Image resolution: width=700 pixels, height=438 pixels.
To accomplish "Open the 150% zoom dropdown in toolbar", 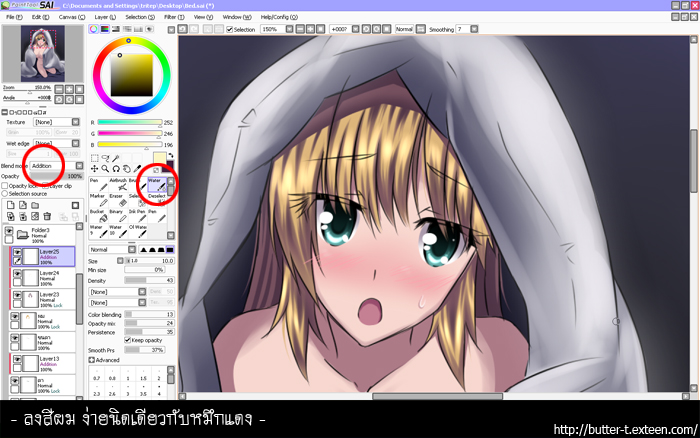I will tap(289, 29).
